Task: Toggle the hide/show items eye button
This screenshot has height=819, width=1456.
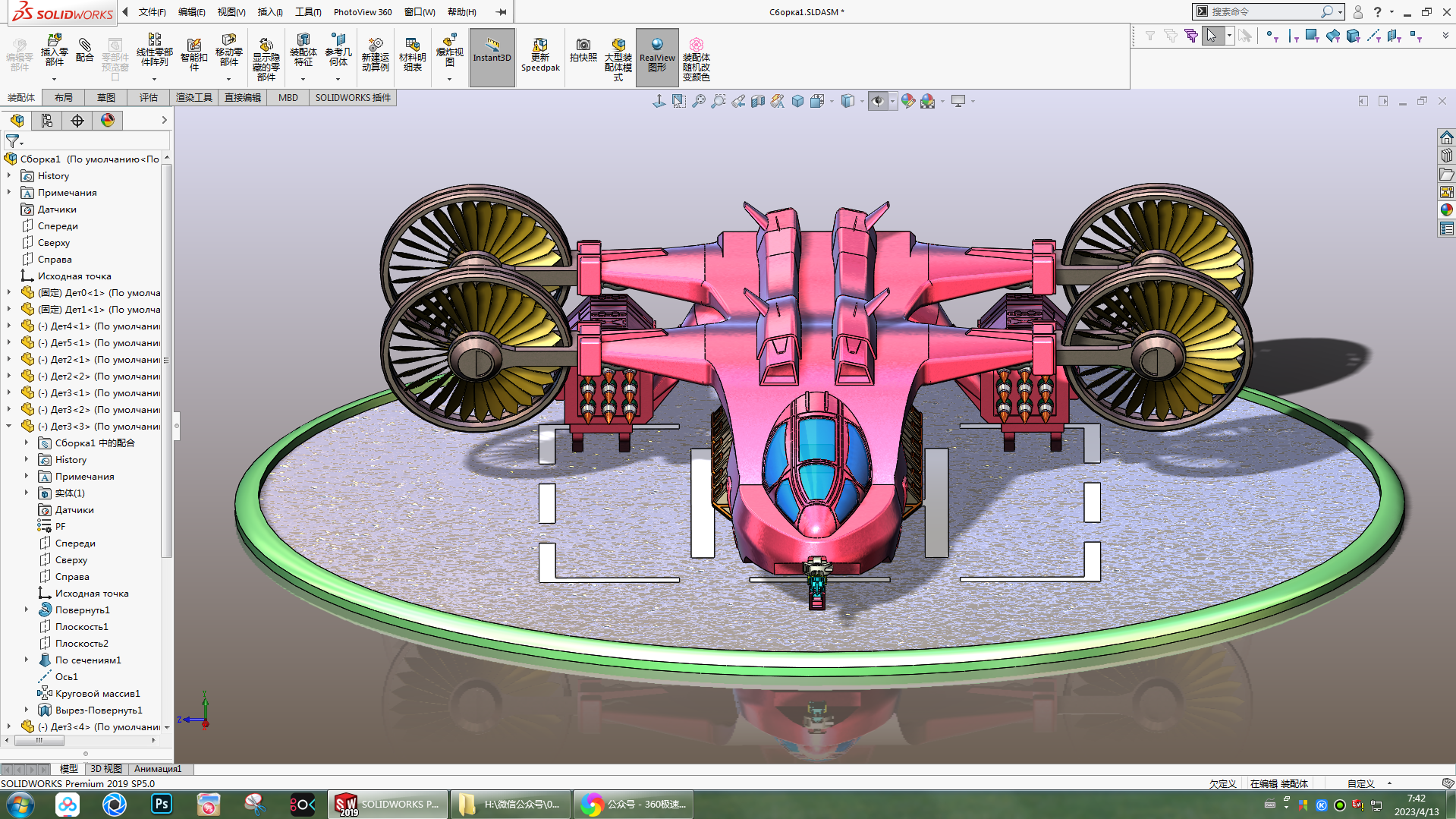Action: tap(878, 101)
